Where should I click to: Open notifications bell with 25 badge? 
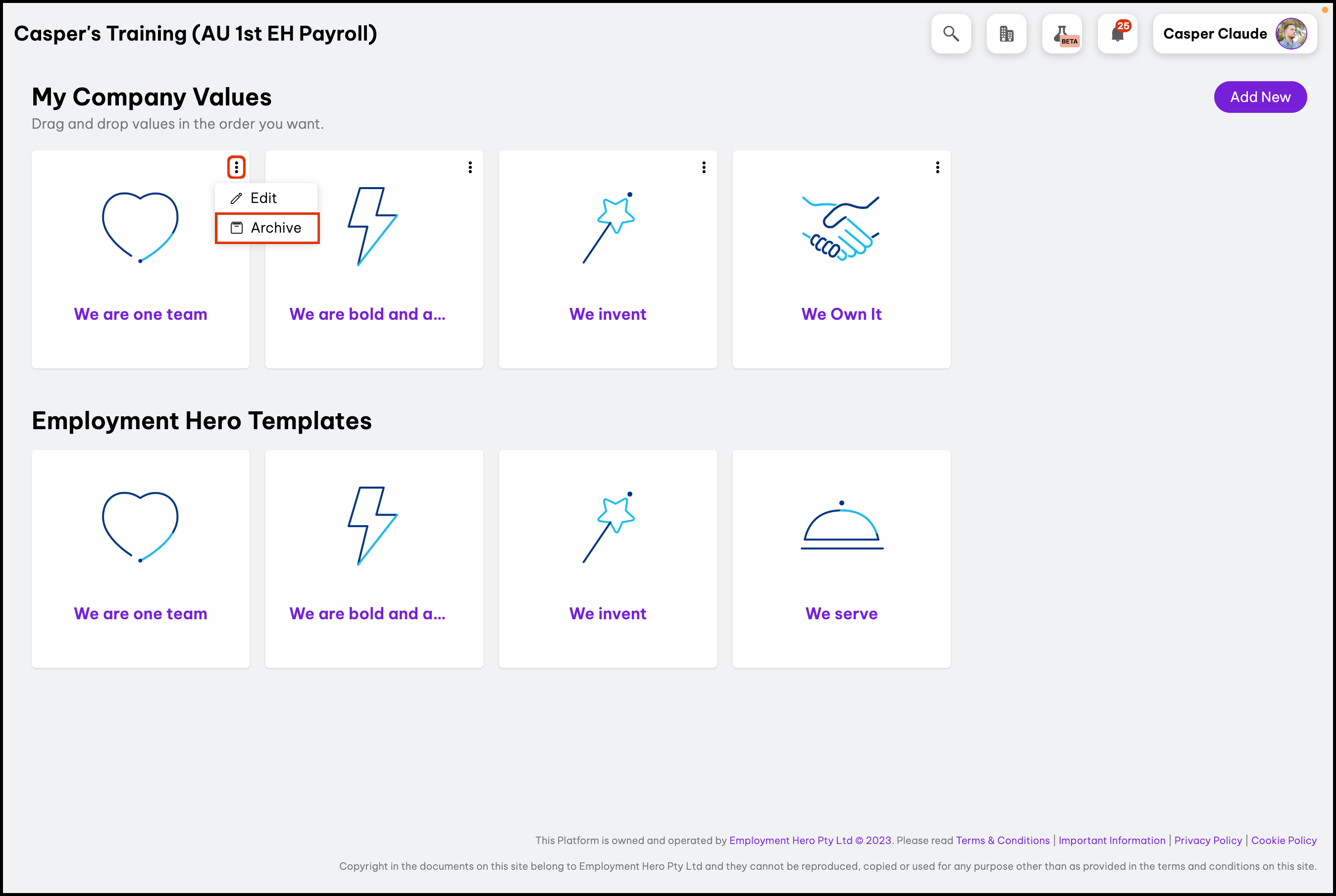pyautogui.click(x=1117, y=34)
